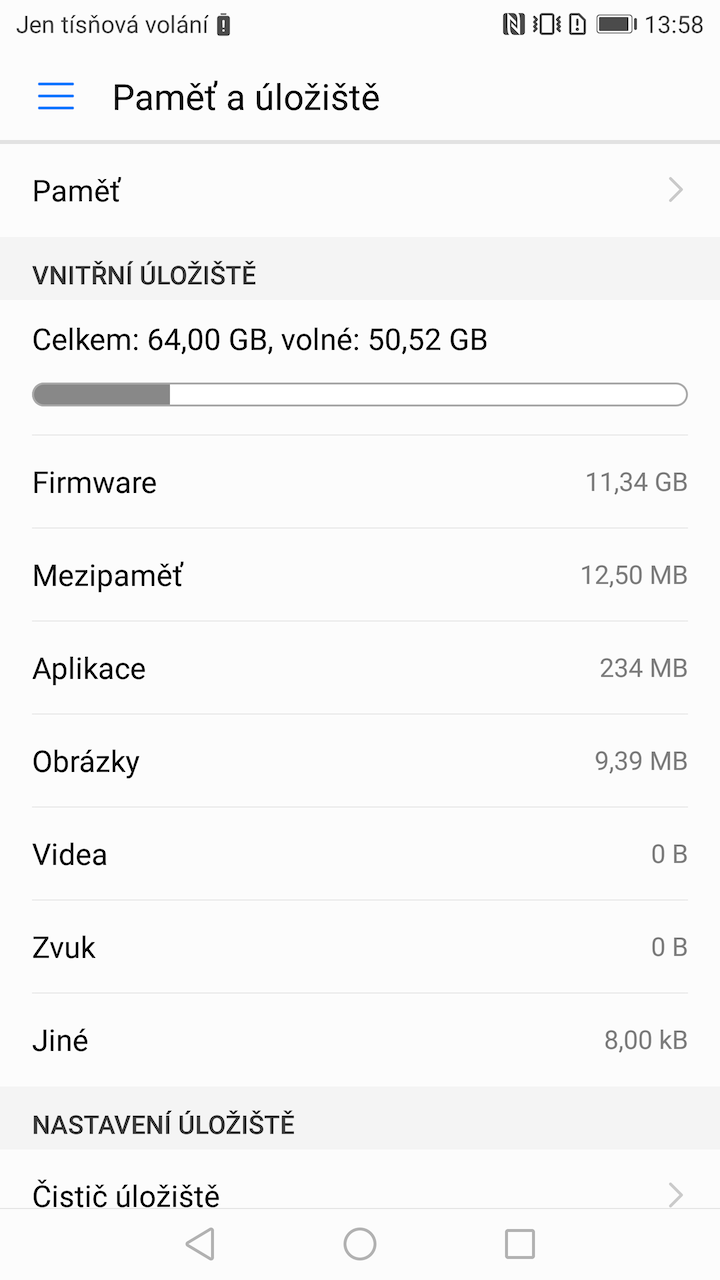Screen dimensions: 720x1280
Task: Click the internal storage usage bar
Action: point(360,394)
